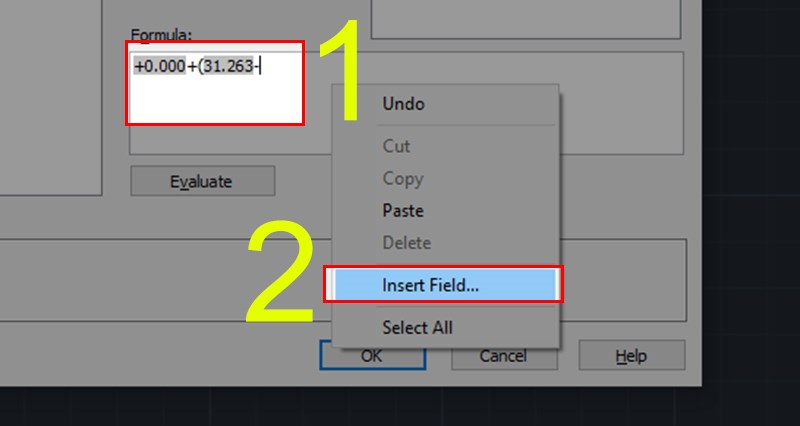Viewport: 800px width, 426px height.
Task: Open Help for this dialog
Action: click(x=631, y=356)
